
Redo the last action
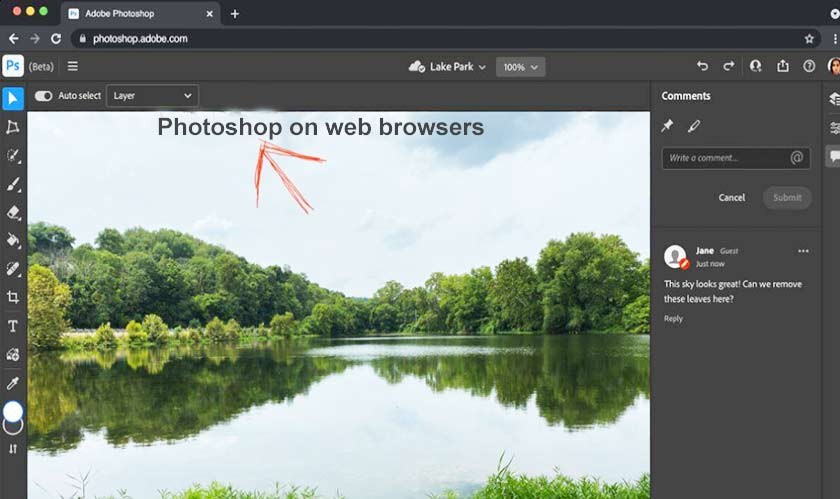pos(729,66)
